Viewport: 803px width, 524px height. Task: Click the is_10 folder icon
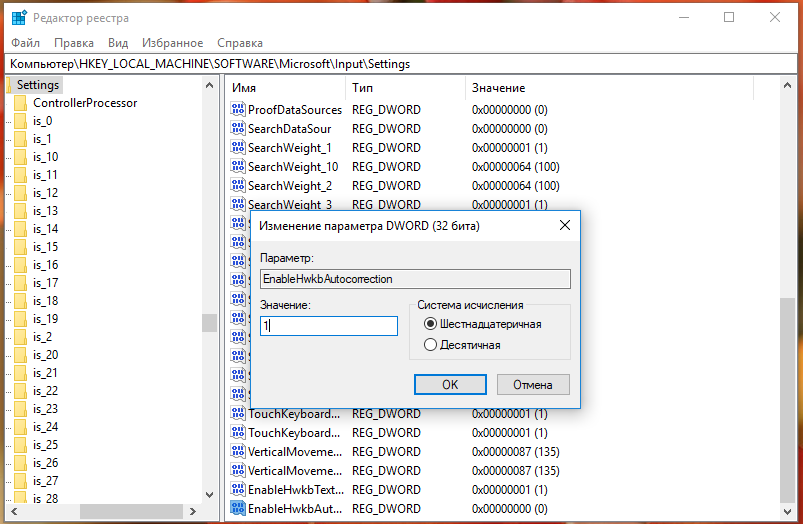pyautogui.click(x=20, y=157)
